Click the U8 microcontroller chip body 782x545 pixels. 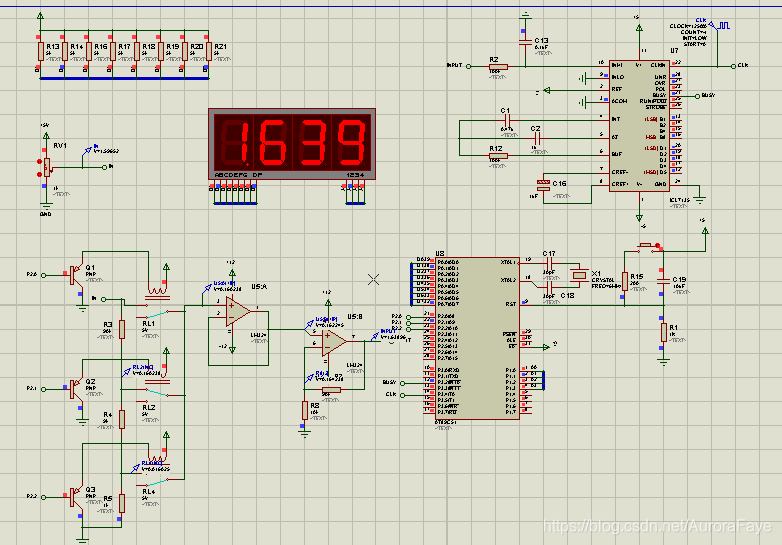(477, 338)
